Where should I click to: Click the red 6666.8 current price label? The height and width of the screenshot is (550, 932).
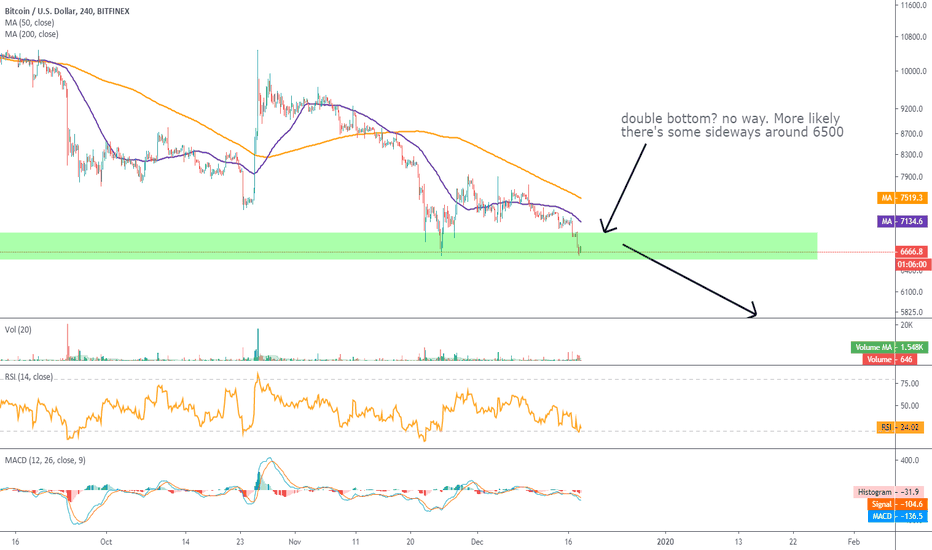pyautogui.click(x=911, y=252)
